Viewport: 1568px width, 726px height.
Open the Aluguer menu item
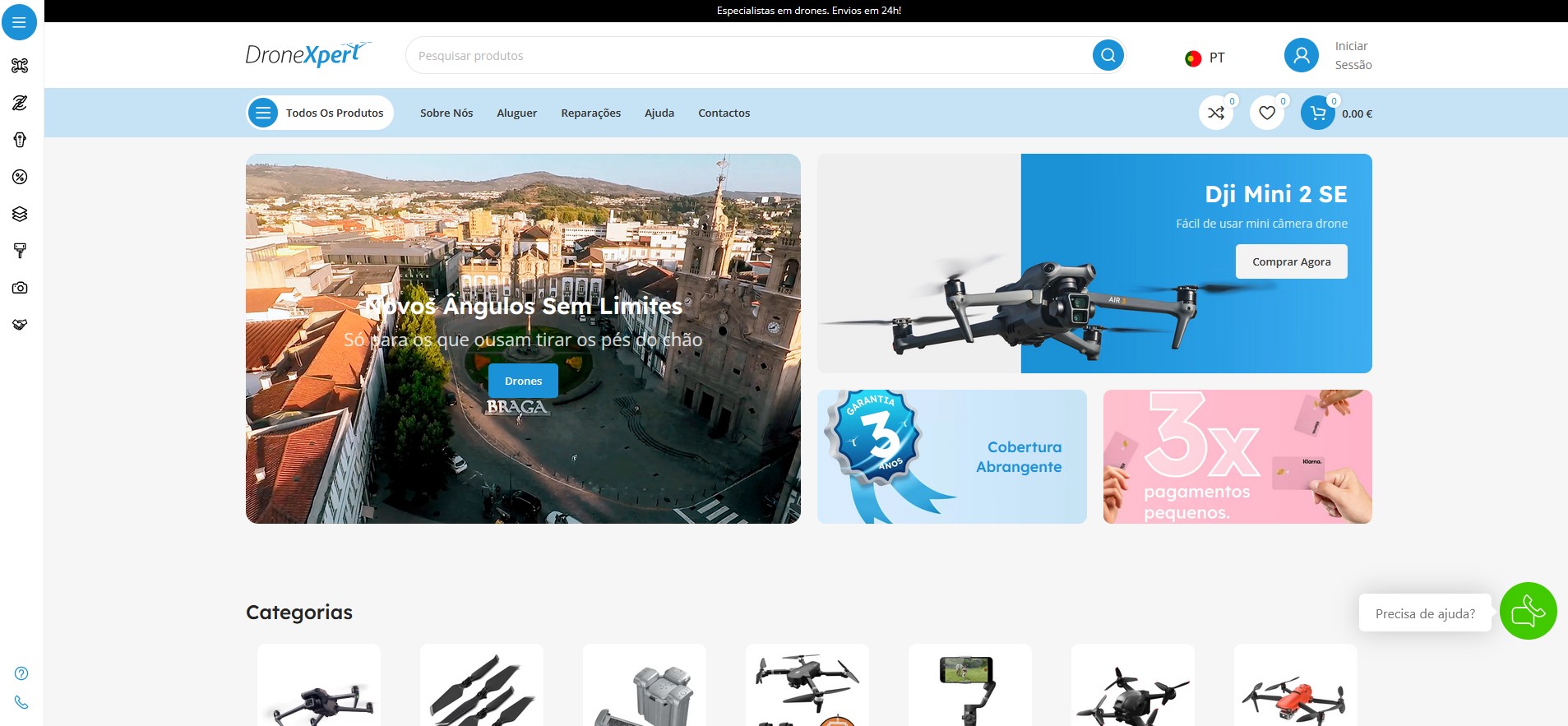pos(516,113)
